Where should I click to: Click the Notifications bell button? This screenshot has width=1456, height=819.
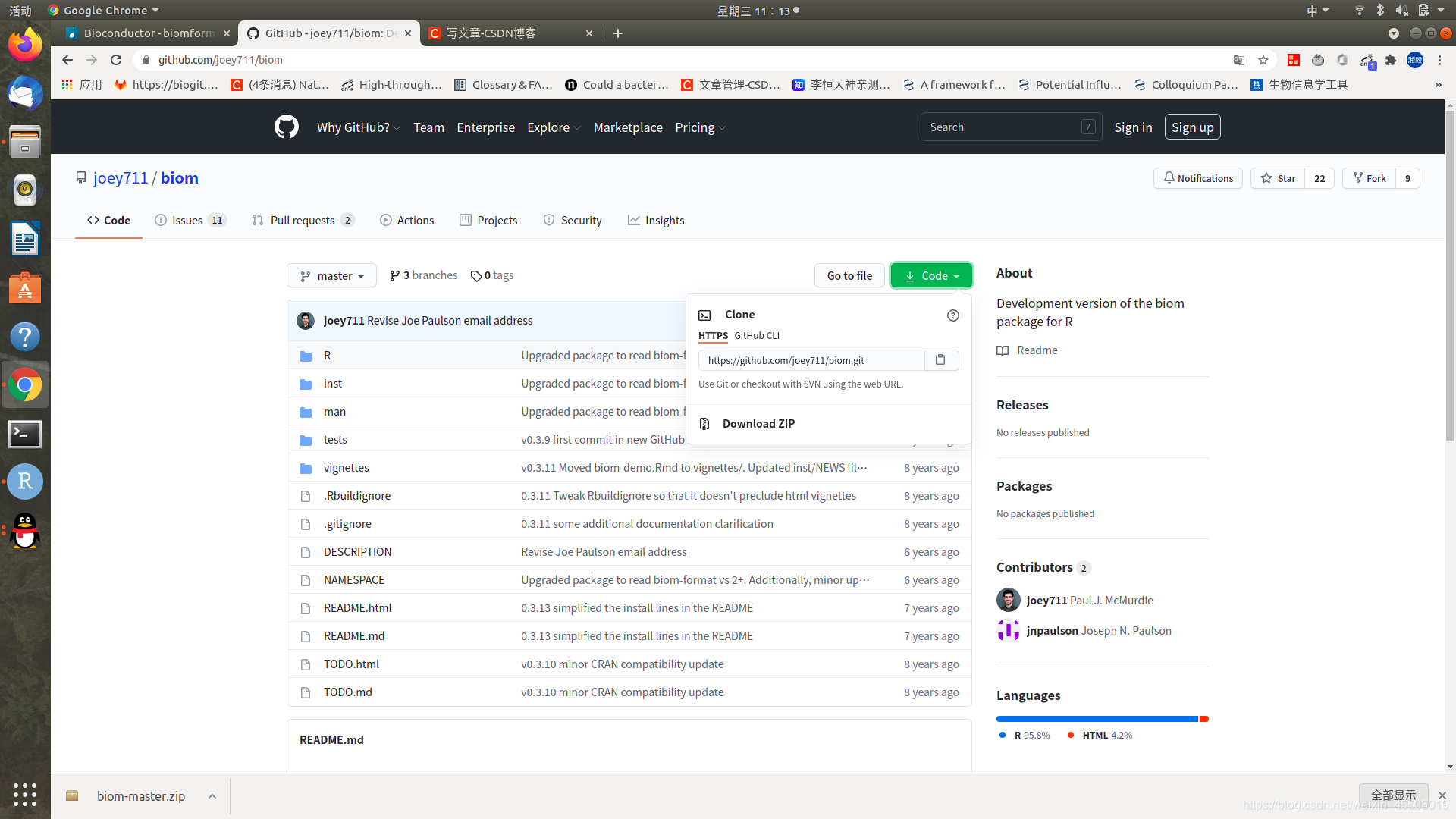pyautogui.click(x=1198, y=178)
